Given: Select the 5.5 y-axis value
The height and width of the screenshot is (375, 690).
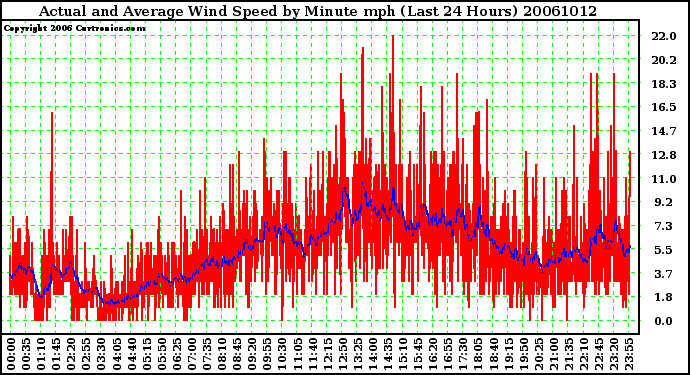Looking at the screenshot, I should [x=664, y=250].
